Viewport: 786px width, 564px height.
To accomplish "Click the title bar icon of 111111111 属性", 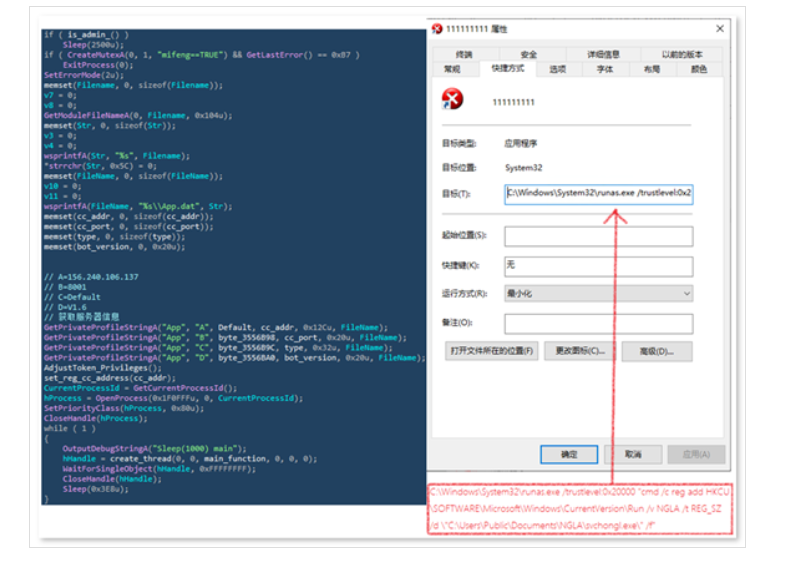I will [437, 29].
